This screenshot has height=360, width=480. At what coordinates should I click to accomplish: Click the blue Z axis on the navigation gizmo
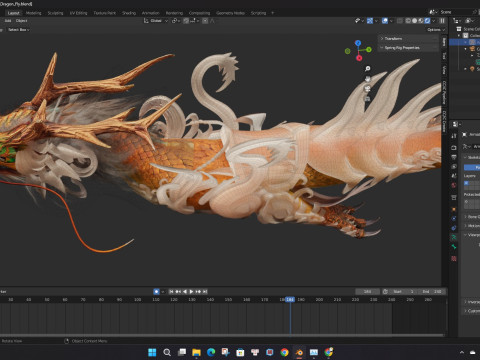point(358,43)
